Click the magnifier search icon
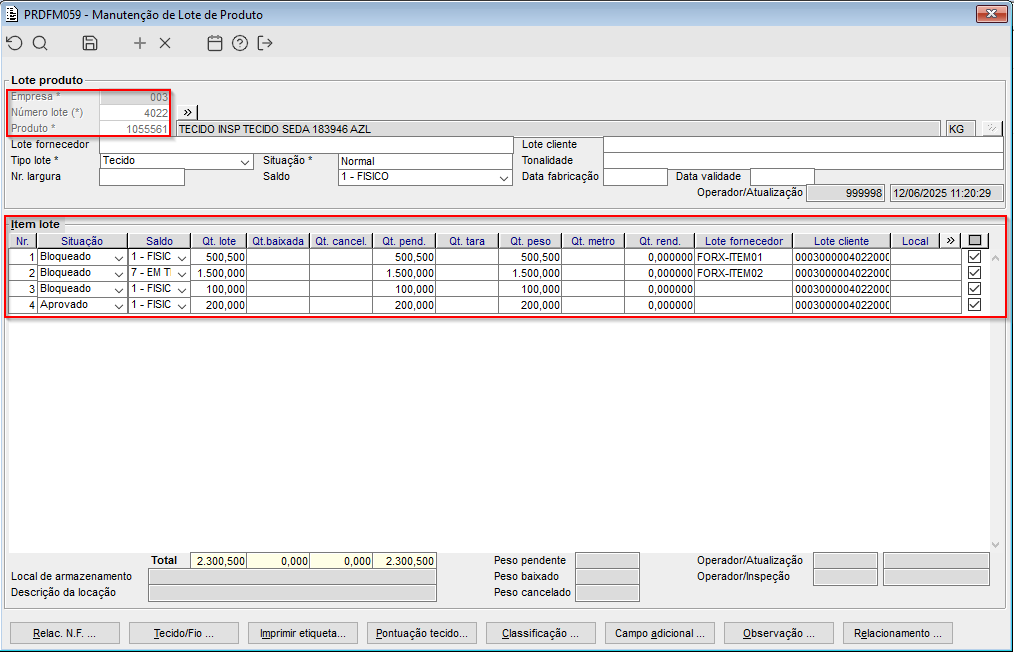 (40, 43)
